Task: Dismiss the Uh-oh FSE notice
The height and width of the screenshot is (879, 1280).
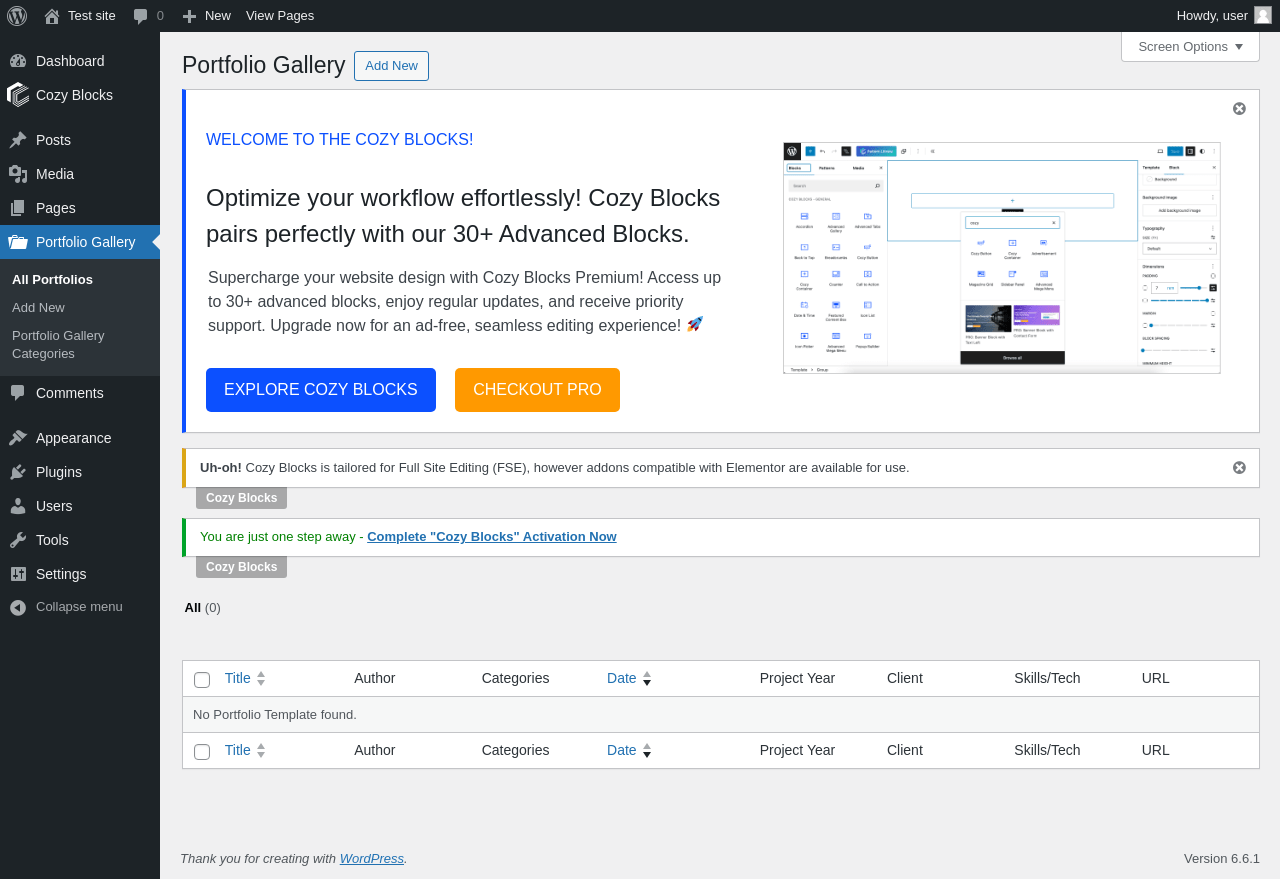Action: pos(1239,468)
